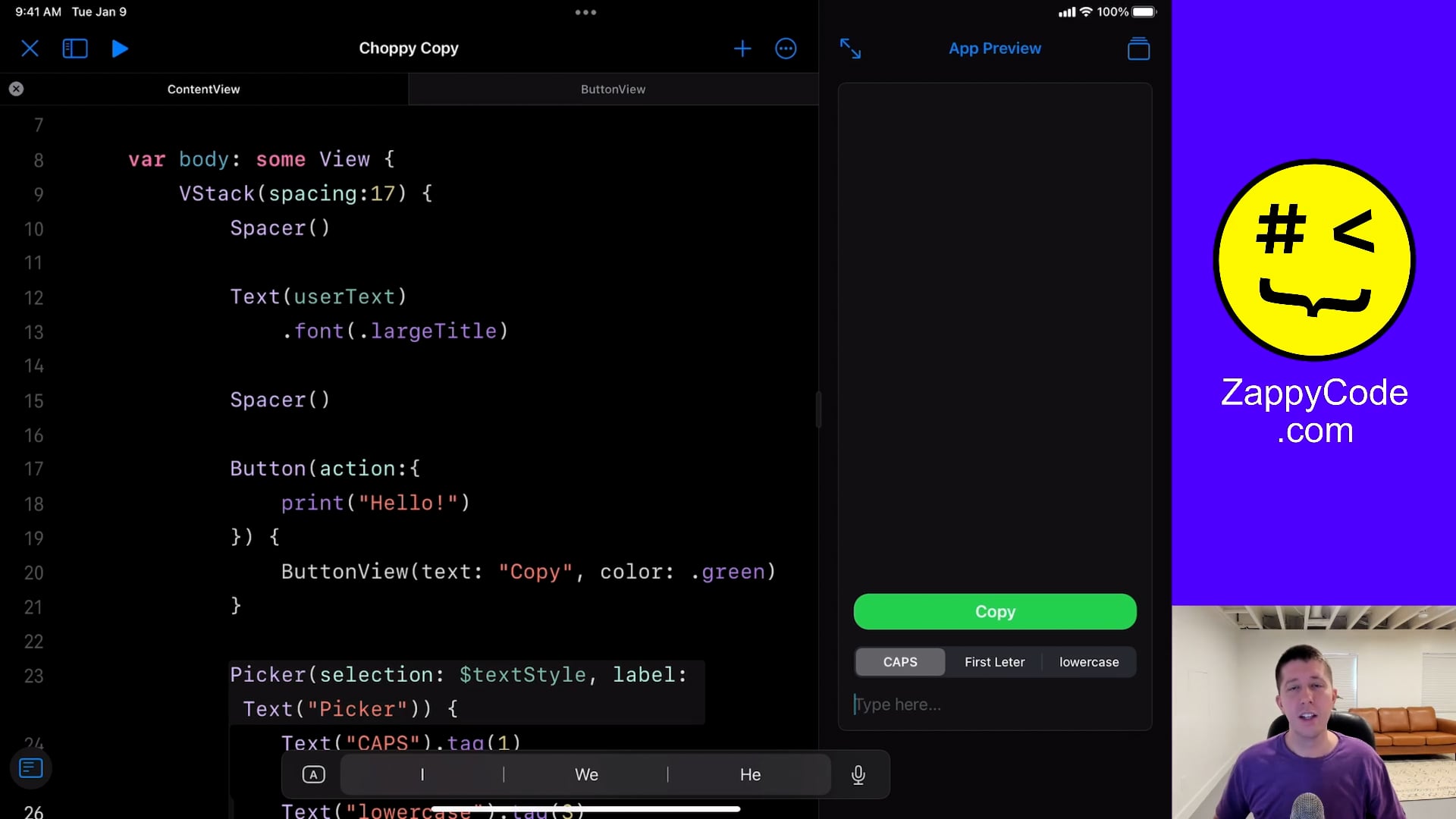Focus the 'Type here...' text field
This screenshot has height=819, width=1456.
click(995, 704)
